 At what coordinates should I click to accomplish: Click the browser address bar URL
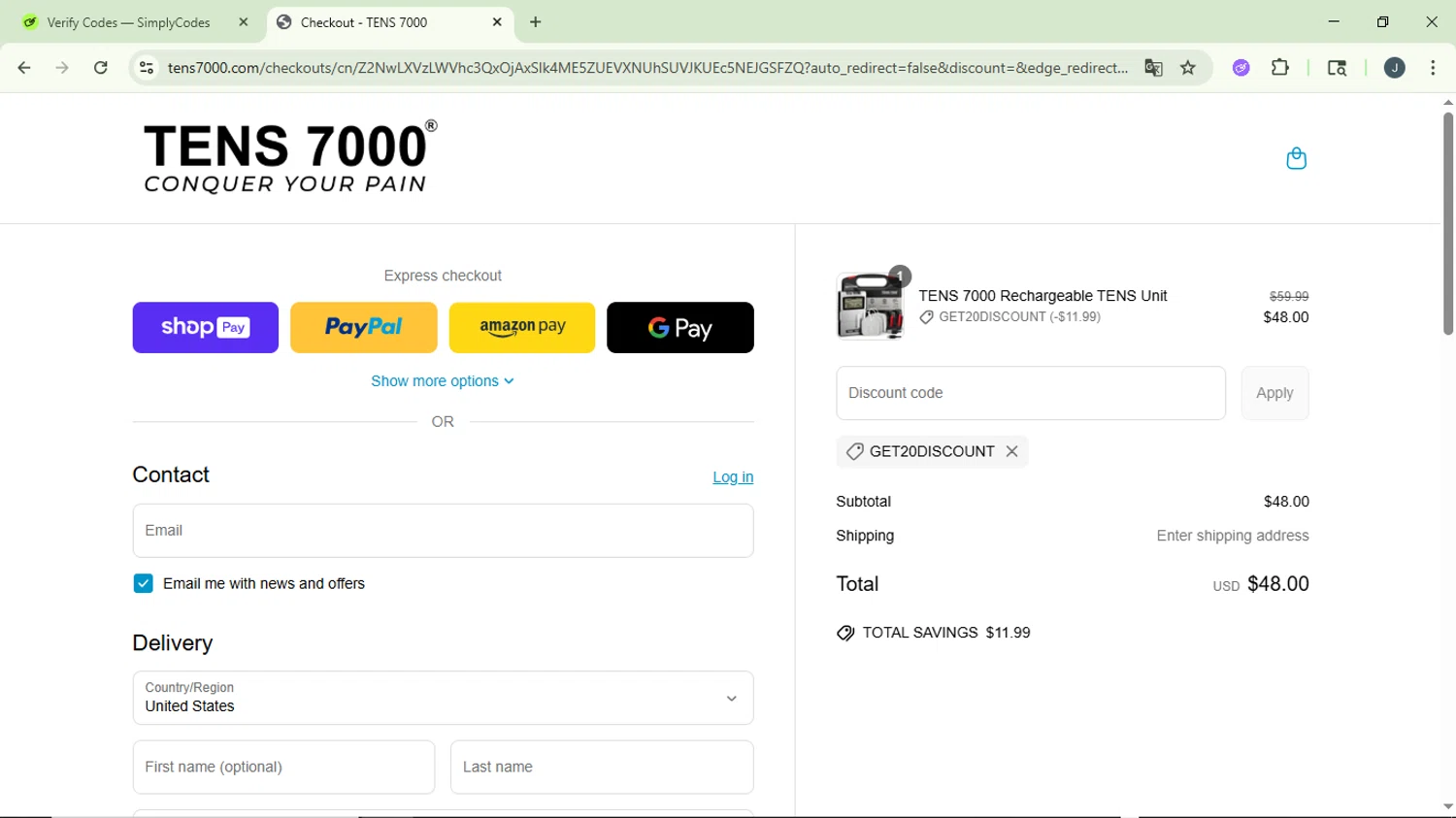click(647, 68)
